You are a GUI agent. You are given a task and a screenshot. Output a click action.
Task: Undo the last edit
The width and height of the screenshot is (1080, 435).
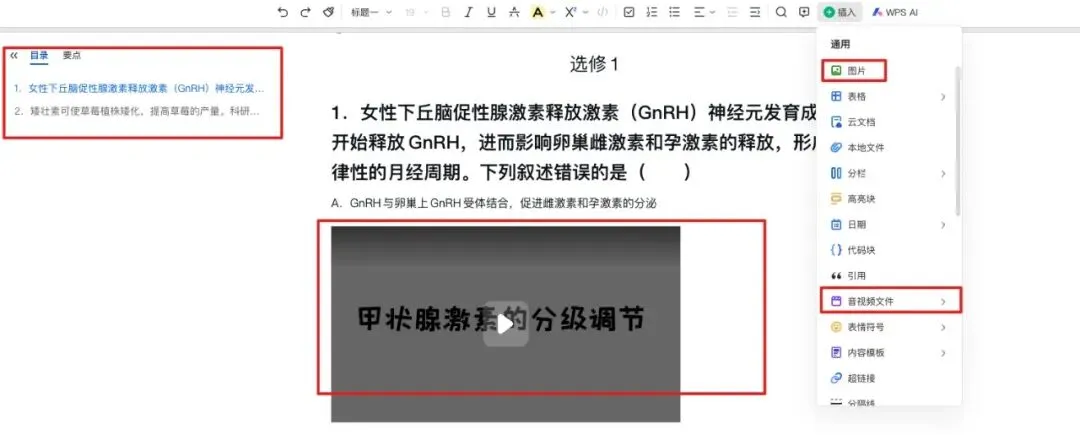click(282, 12)
